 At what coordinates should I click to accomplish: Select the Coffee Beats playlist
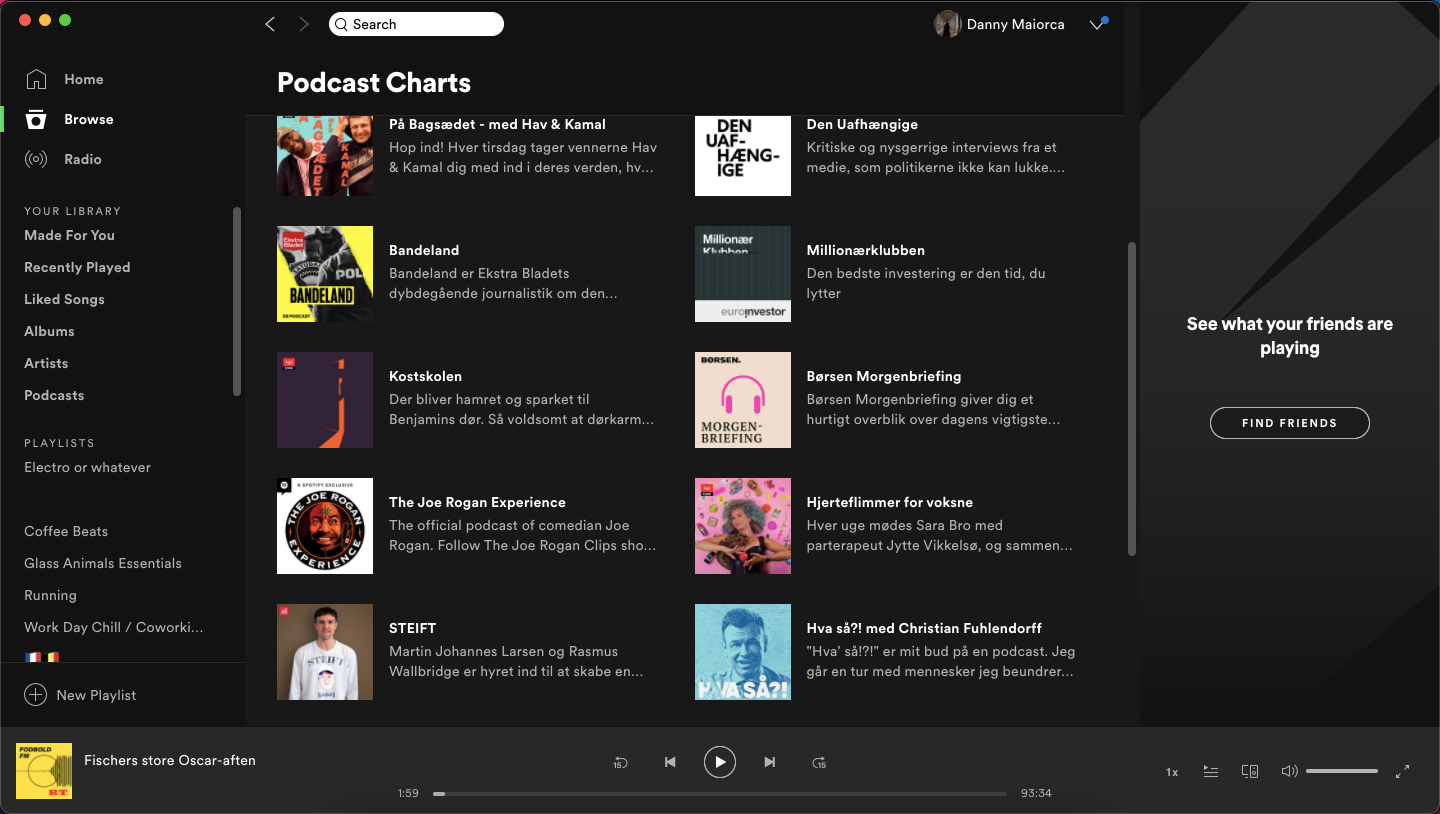click(x=66, y=531)
